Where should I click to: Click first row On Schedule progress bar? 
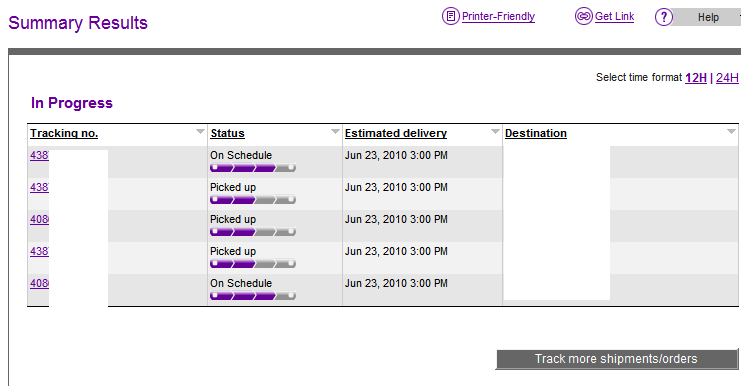(253, 168)
